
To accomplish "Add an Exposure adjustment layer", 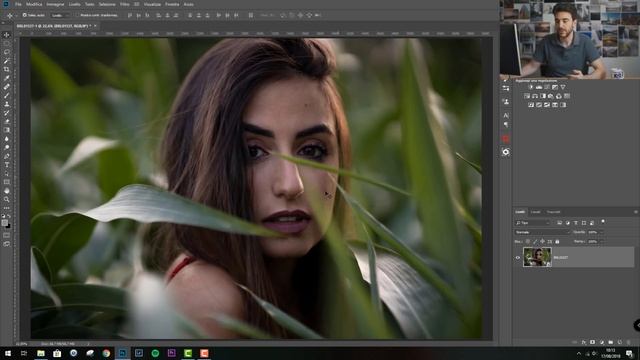I will click(555, 87).
